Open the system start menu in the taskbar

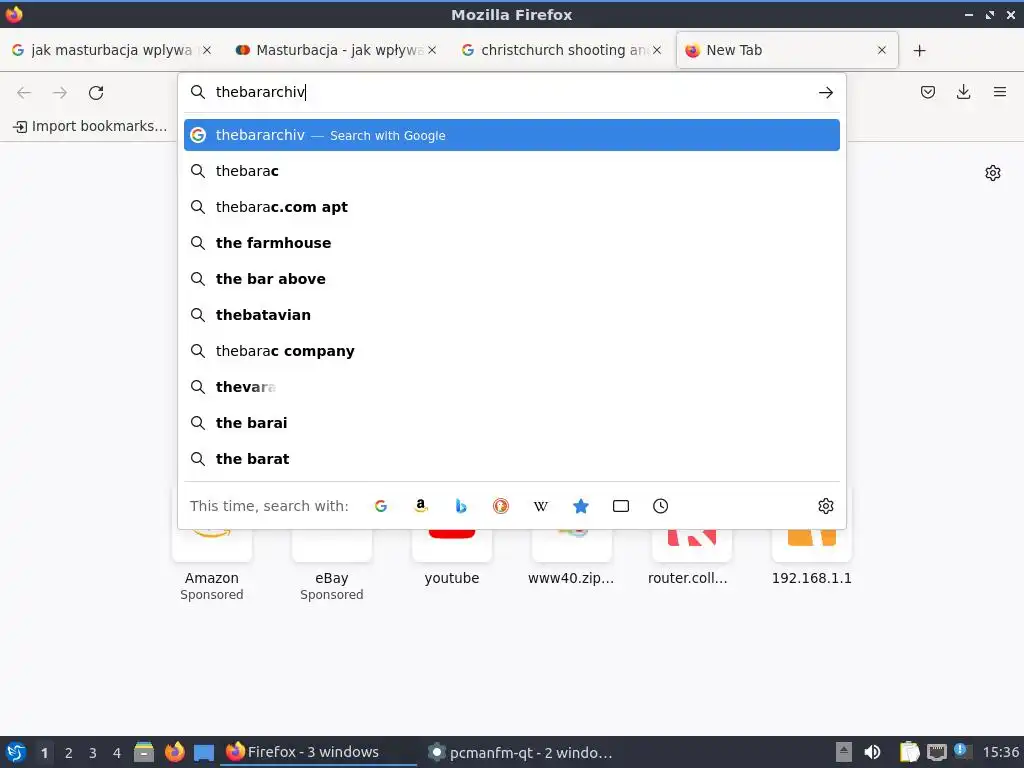16,752
